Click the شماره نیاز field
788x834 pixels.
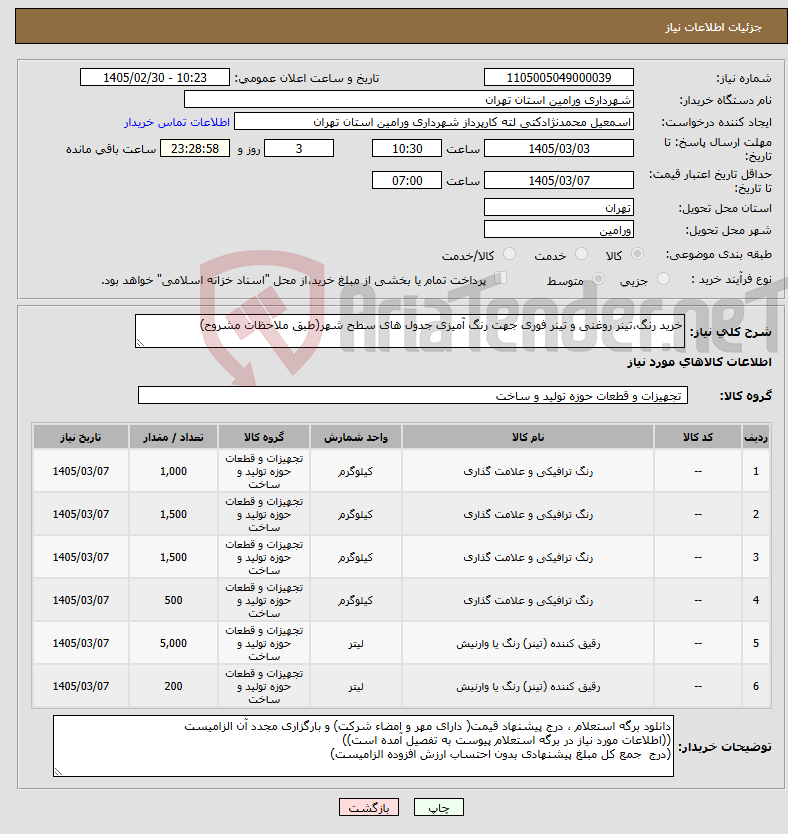tap(559, 78)
